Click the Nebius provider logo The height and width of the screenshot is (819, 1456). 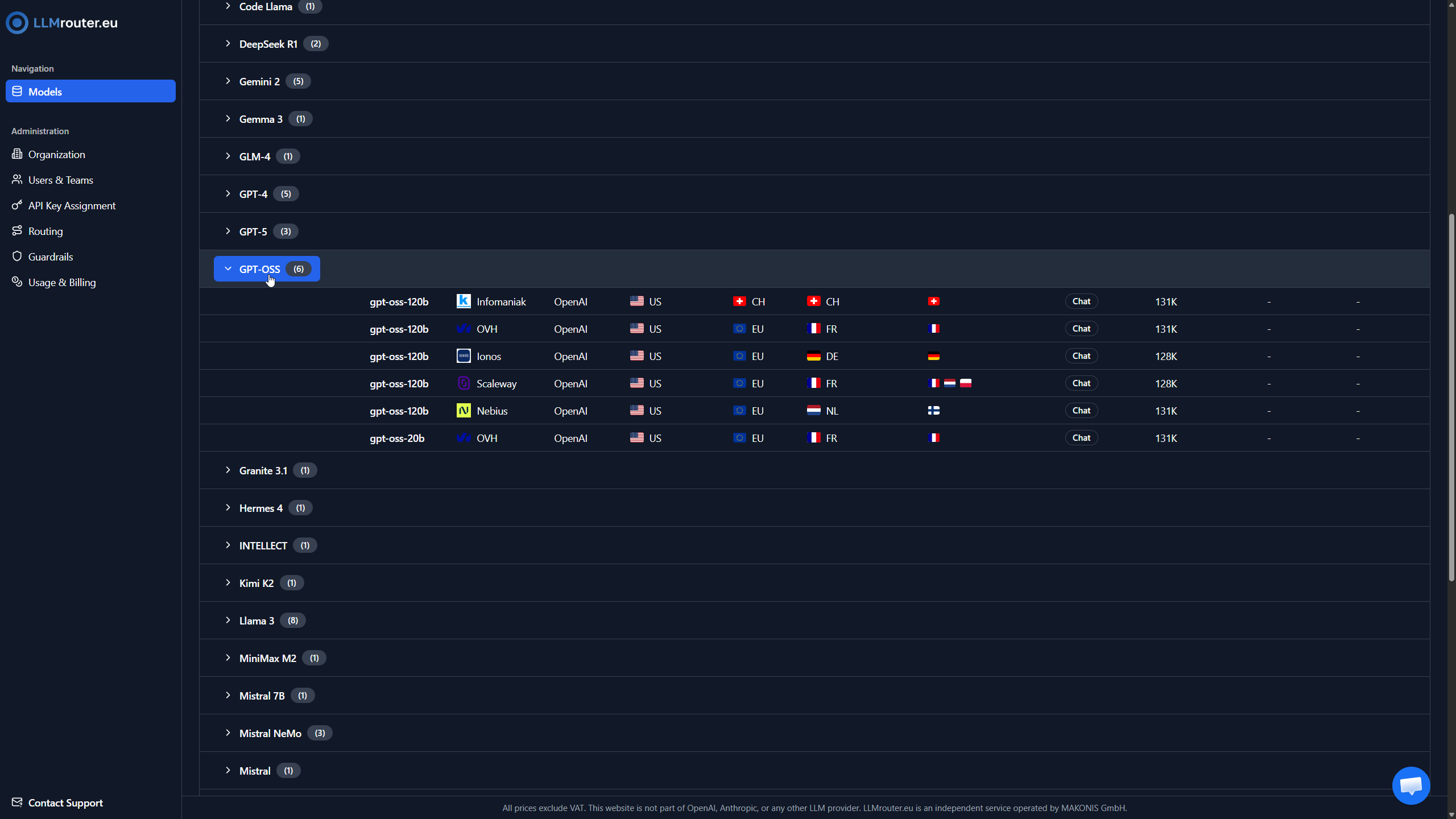464,411
